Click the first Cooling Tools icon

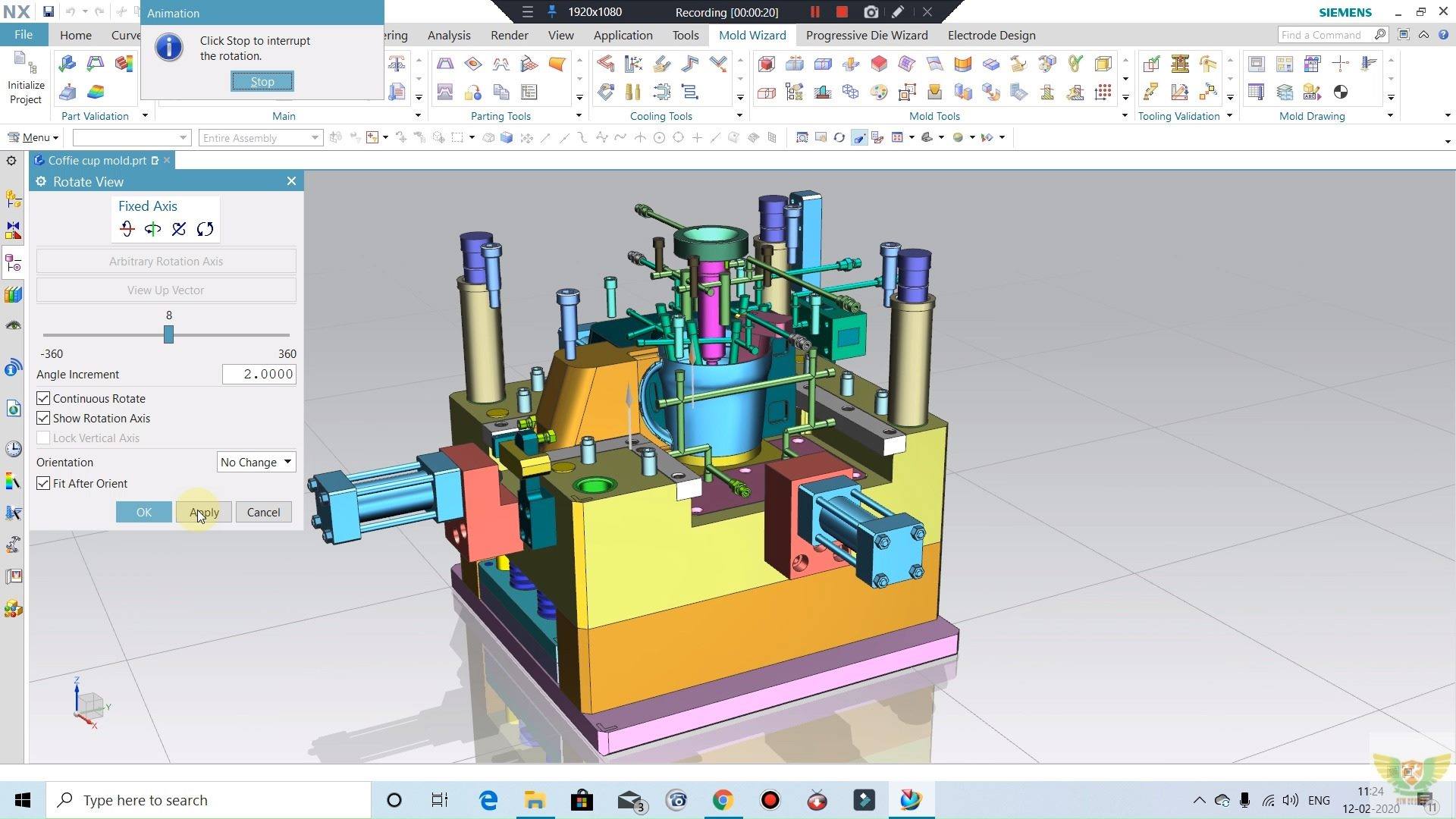pos(605,64)
